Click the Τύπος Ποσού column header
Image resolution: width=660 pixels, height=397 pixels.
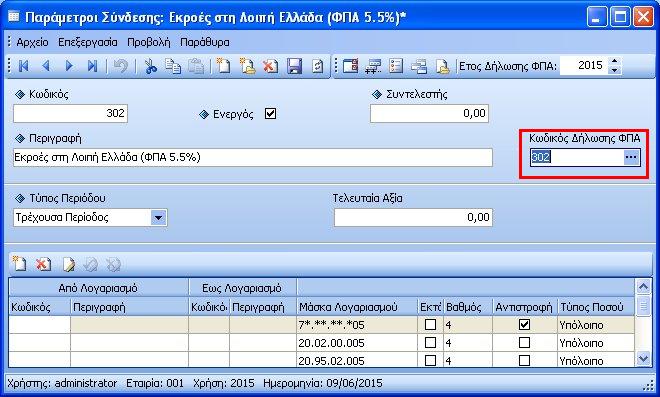pos(596,307)
